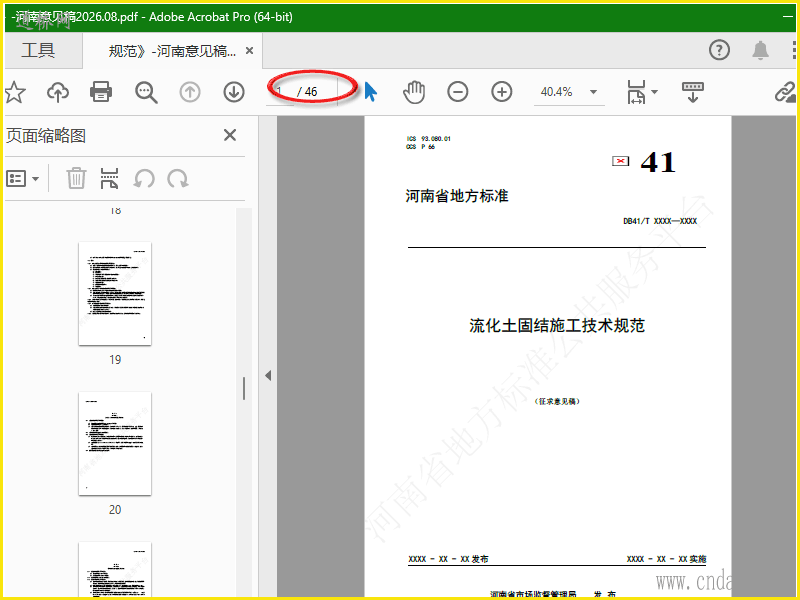
Task: Close the 规范》-河南意见稿 document tab
Action: click(249, 51)
